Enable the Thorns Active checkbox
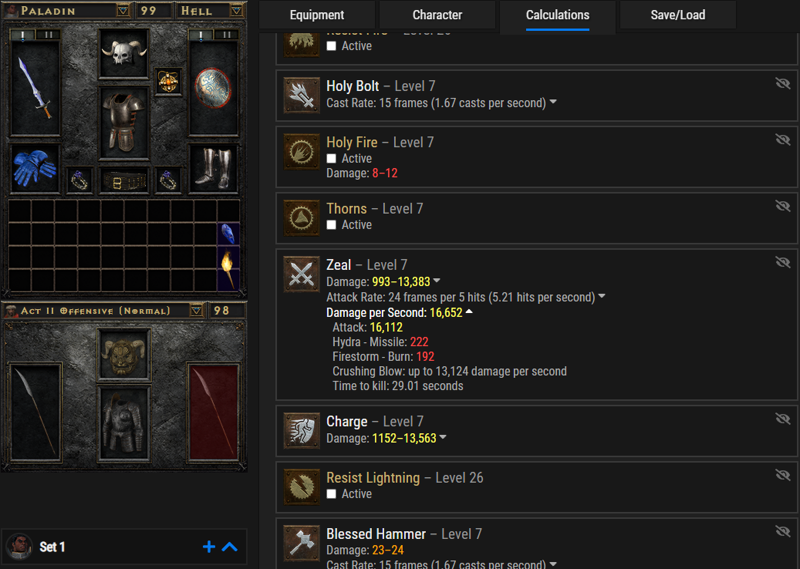Screen dimensions: 800x569 [x=332, y=225]
